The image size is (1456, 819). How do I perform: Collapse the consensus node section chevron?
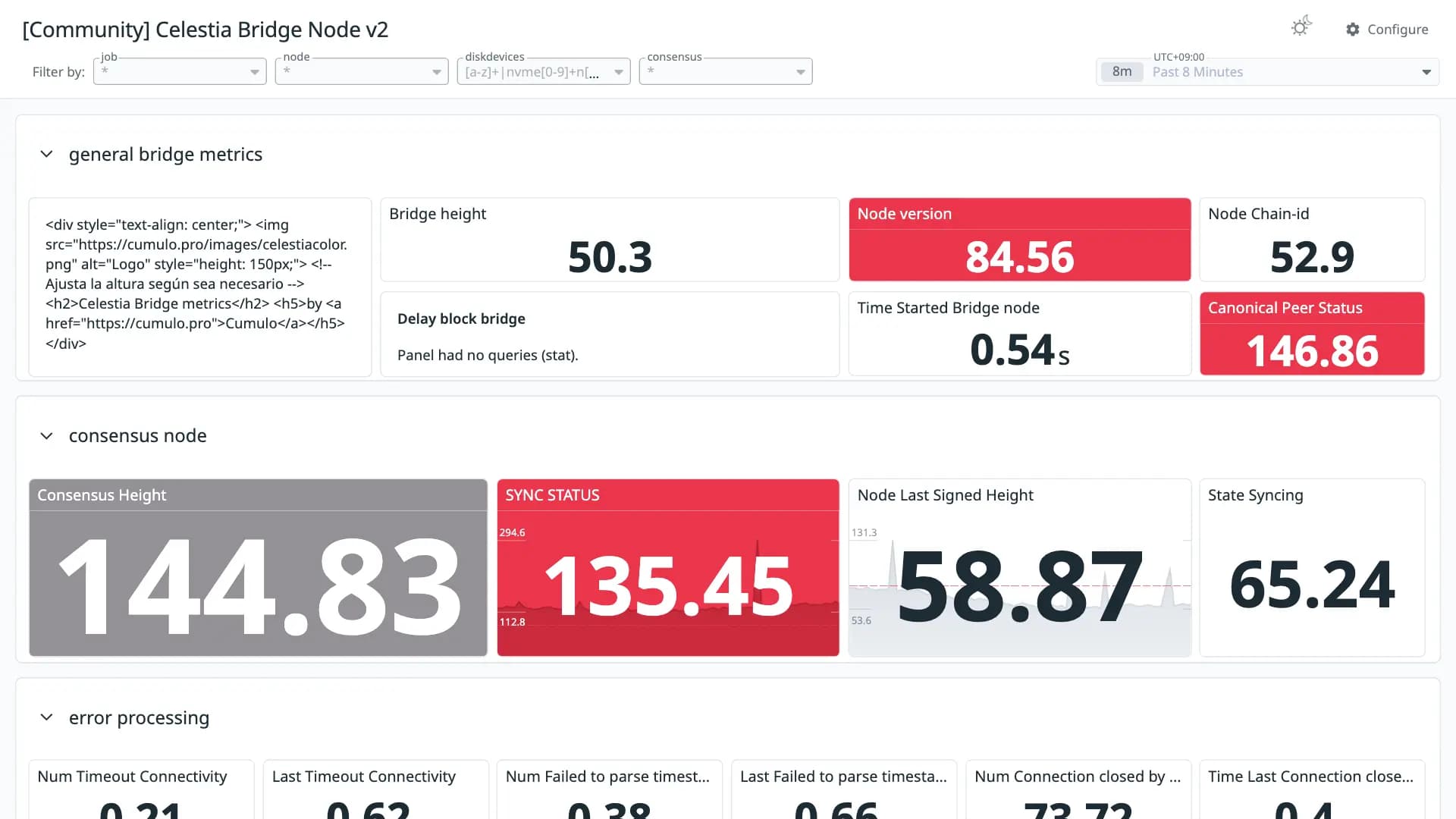pyautogui.click(x=46, y=436)
